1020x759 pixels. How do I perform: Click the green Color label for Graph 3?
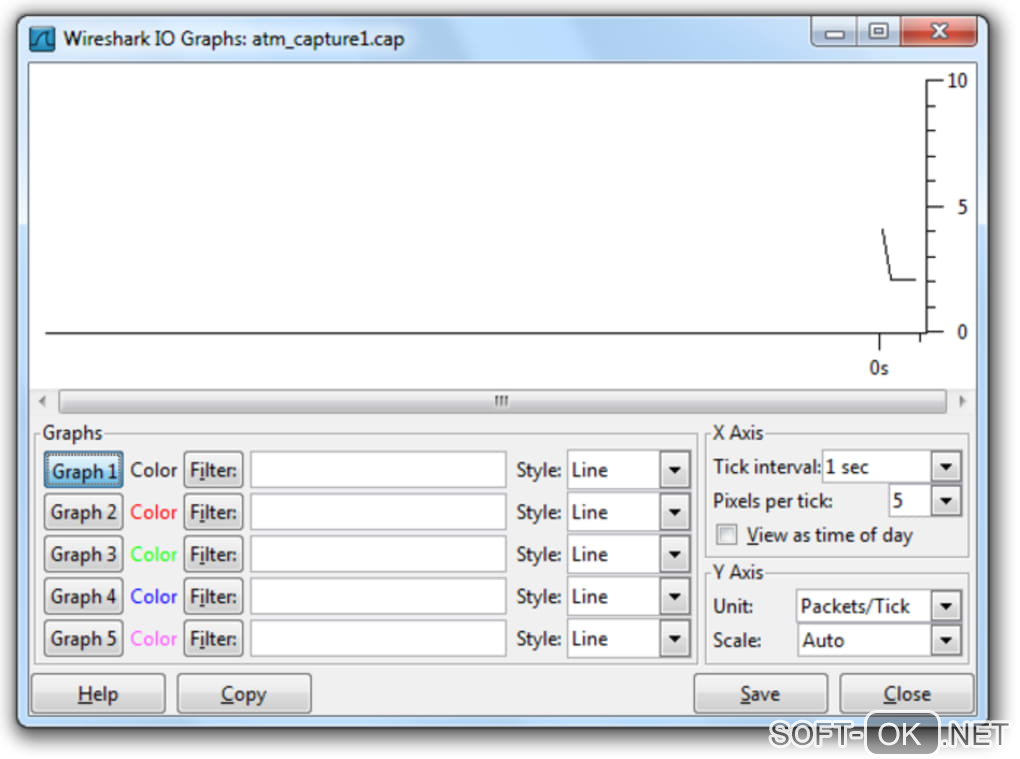pyautogui.click(x=154, y=555)
